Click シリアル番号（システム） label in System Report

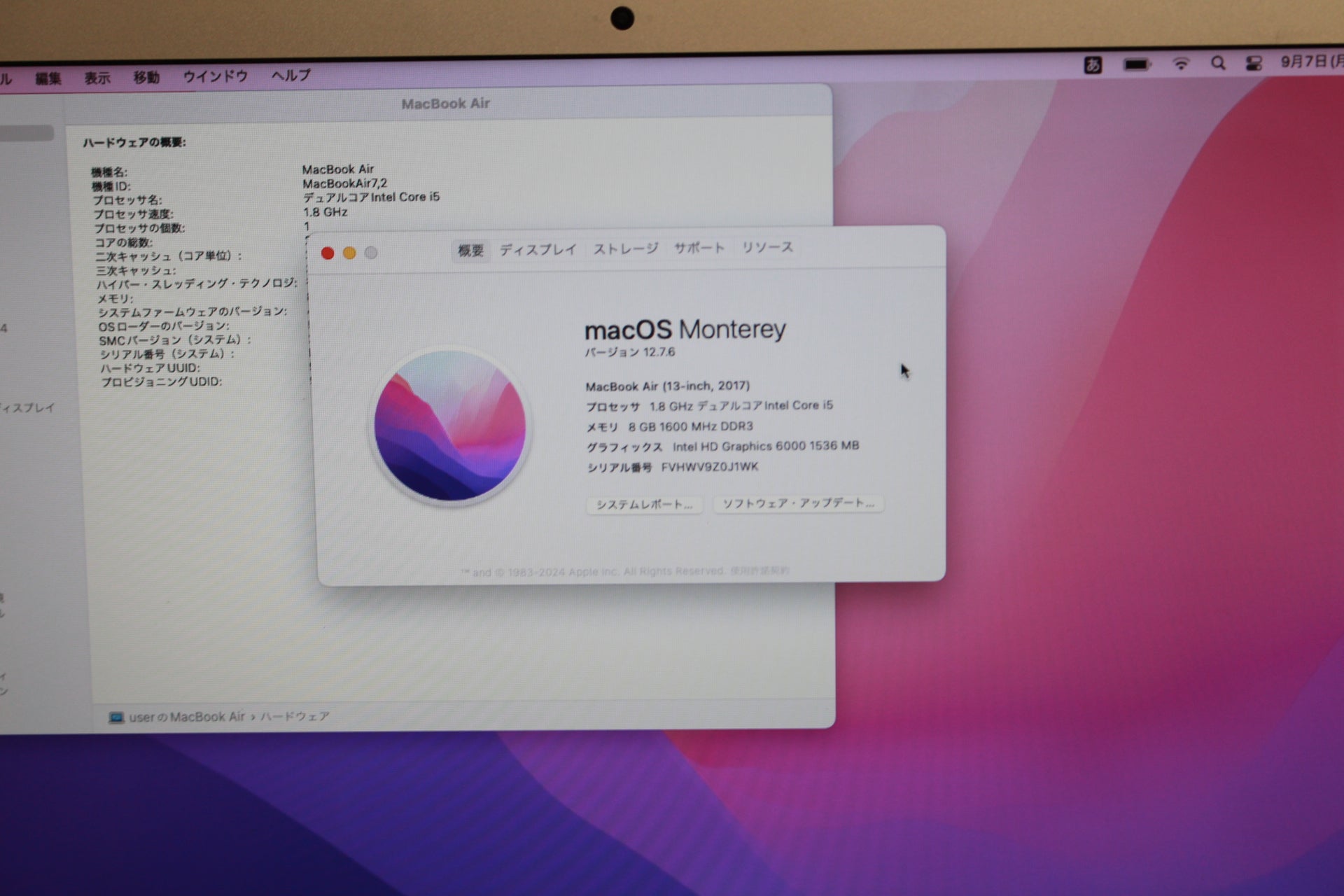click(x=167, y=354)
